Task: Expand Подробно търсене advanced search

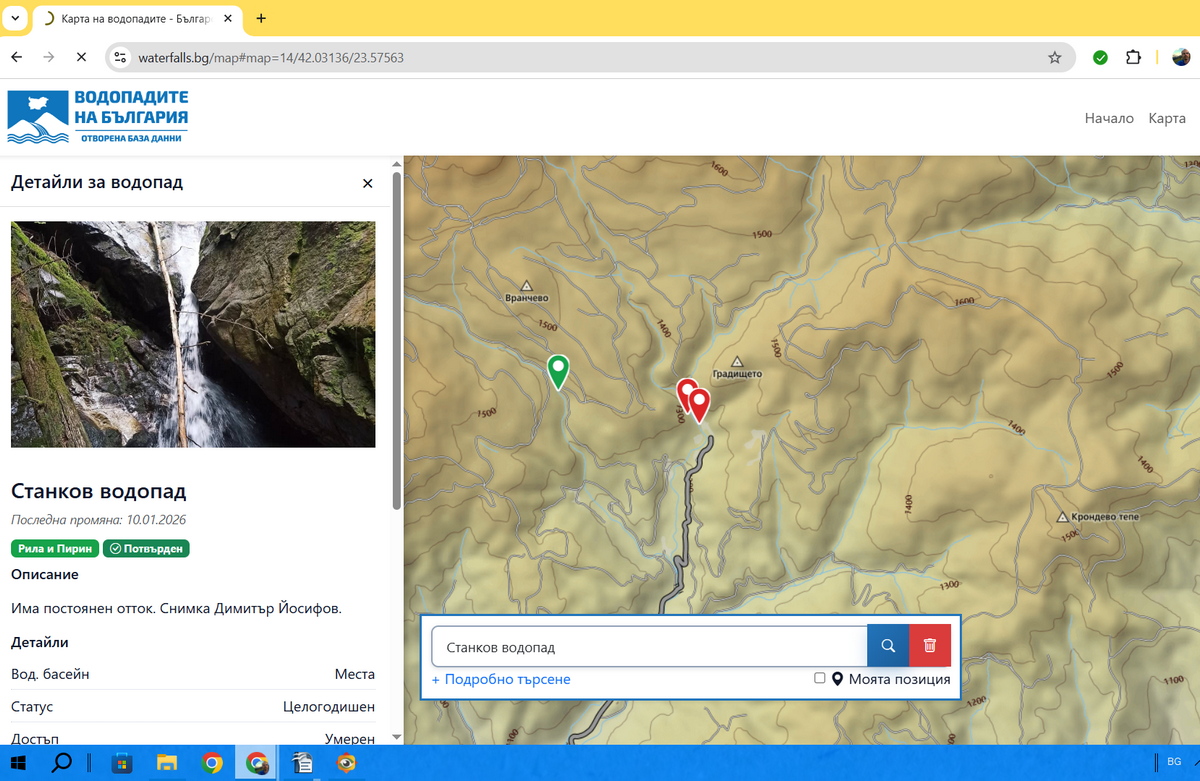Action: (501, 680)
